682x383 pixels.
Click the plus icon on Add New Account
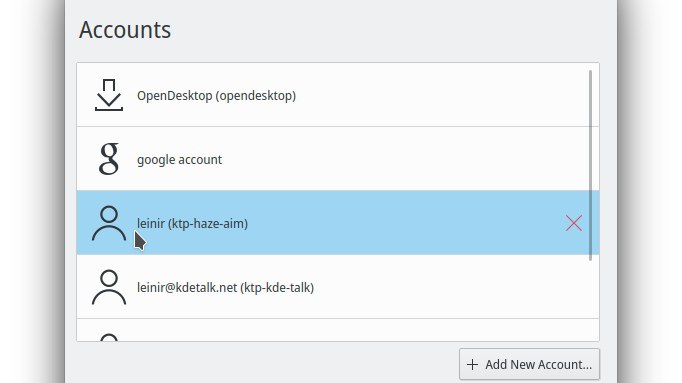[x=472, y=364]
